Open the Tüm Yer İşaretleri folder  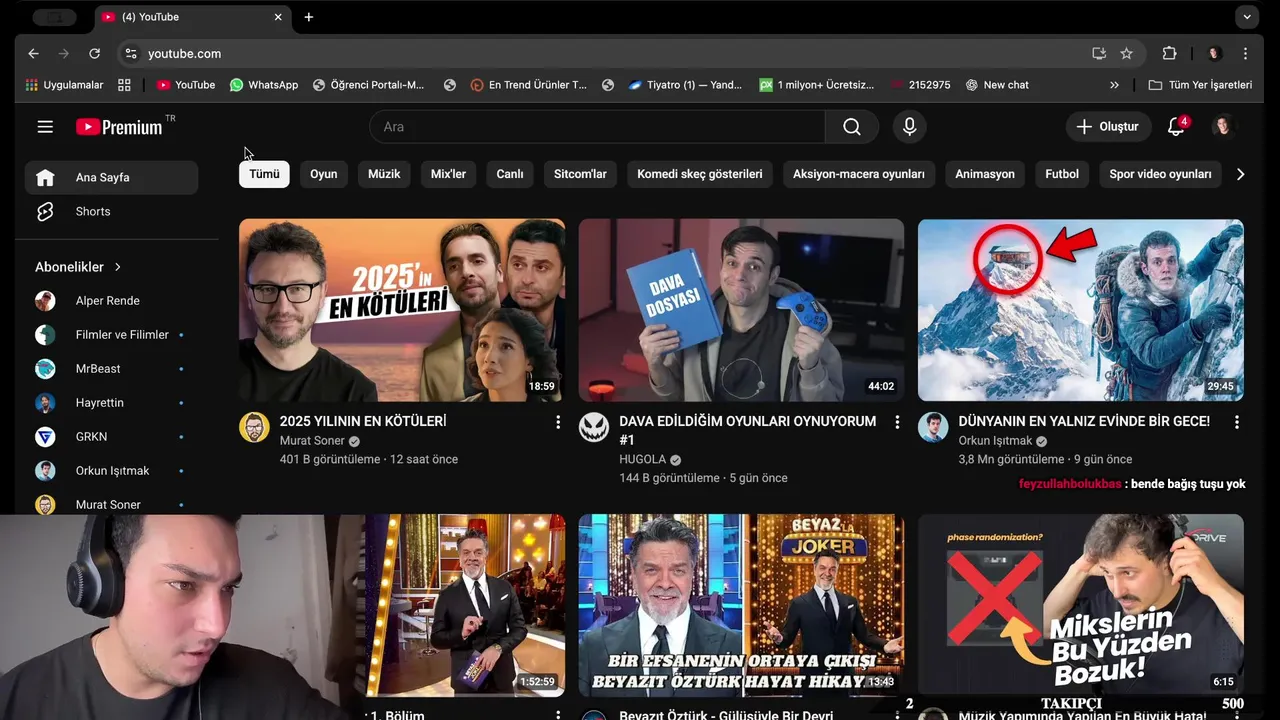(x=1200, y=85)
